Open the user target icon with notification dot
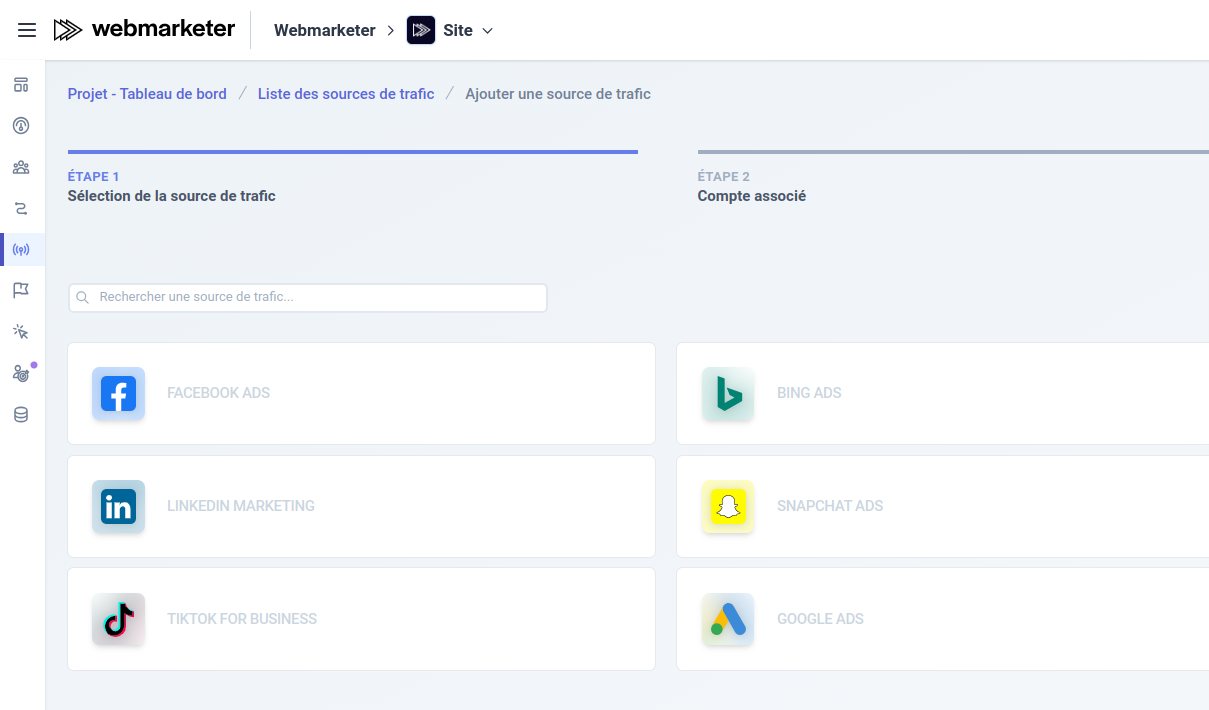1209x710 pixels. pyautogui.click(x=21, y=373)
